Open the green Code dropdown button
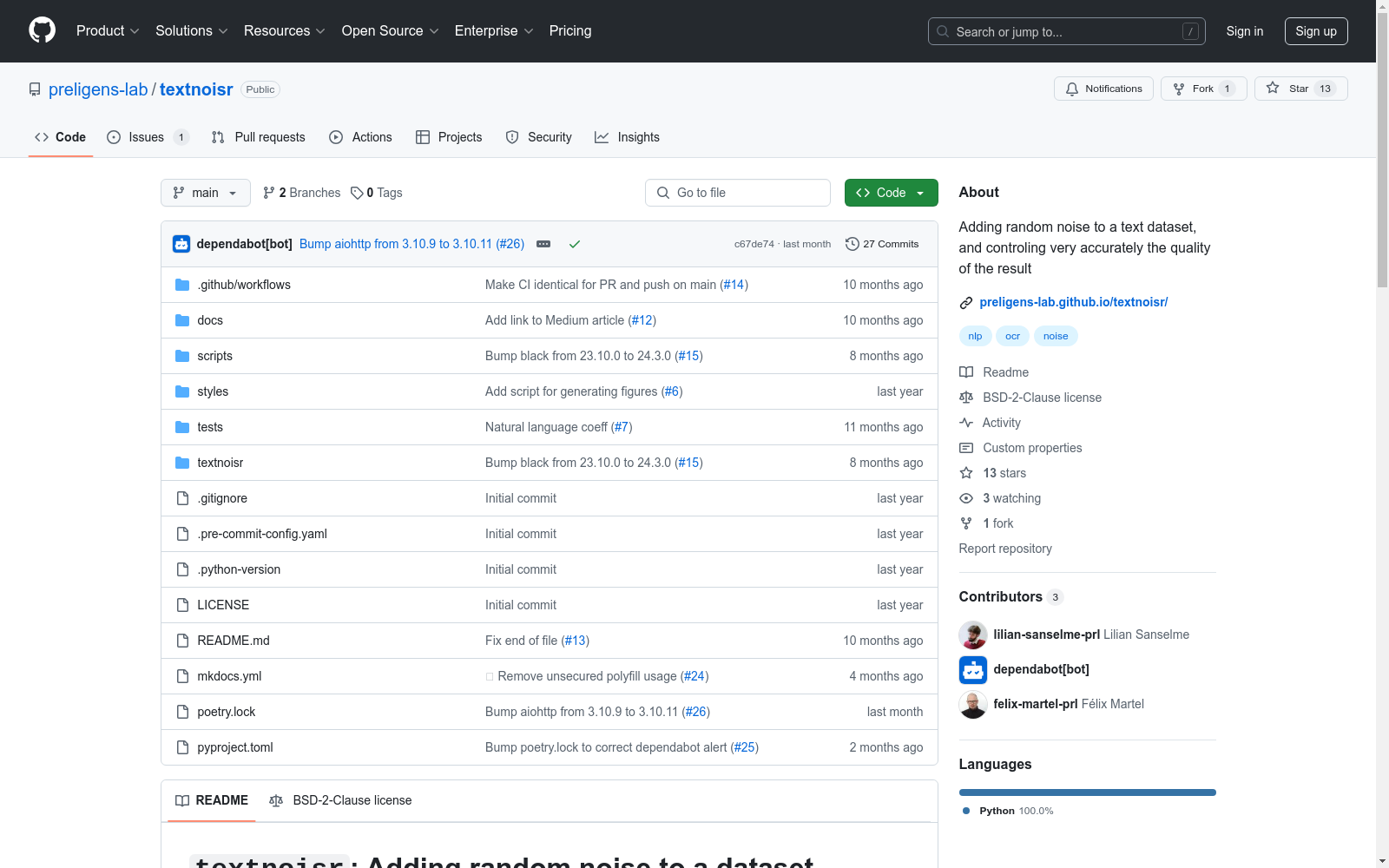Viewport: 1389px width, 868px height. point(891,193)
